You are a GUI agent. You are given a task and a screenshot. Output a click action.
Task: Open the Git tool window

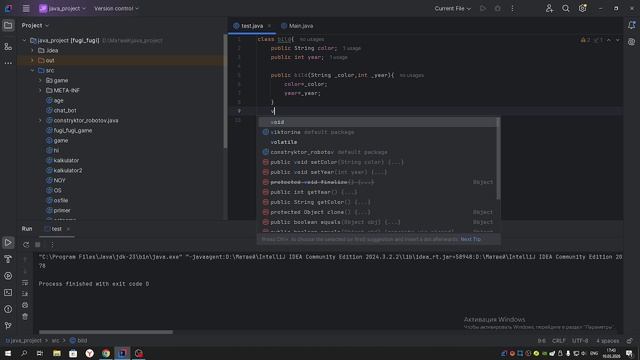click(x=8, y=326)
